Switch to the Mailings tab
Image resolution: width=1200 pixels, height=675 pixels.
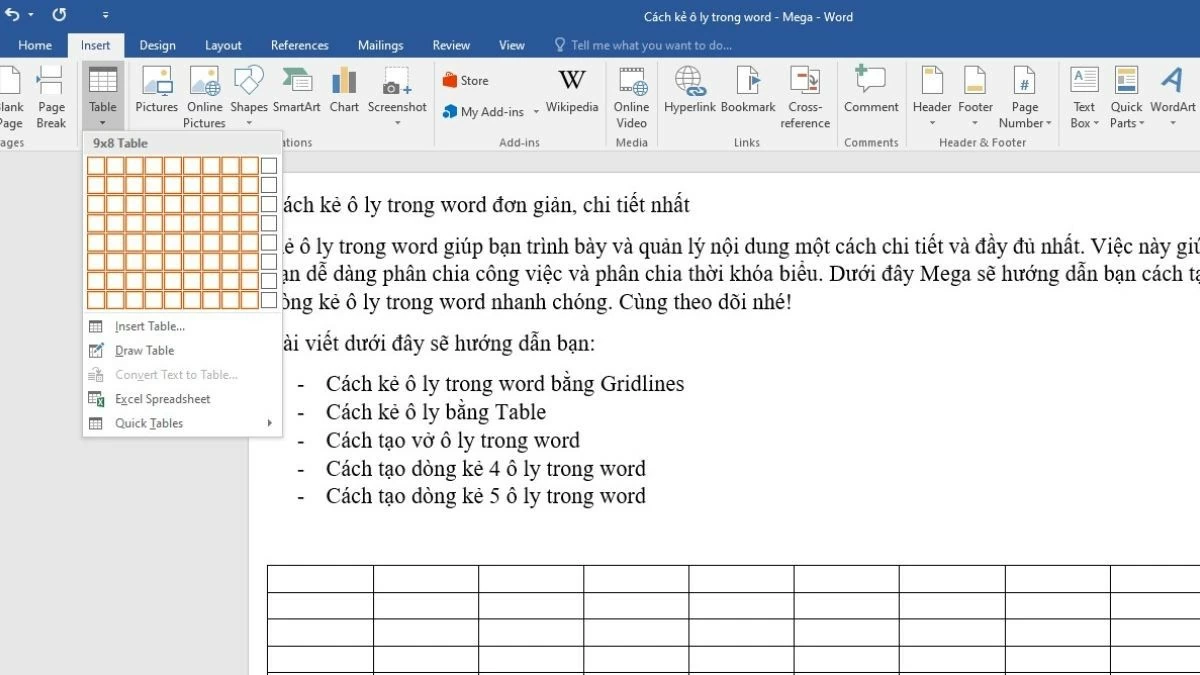pos(380,45)
